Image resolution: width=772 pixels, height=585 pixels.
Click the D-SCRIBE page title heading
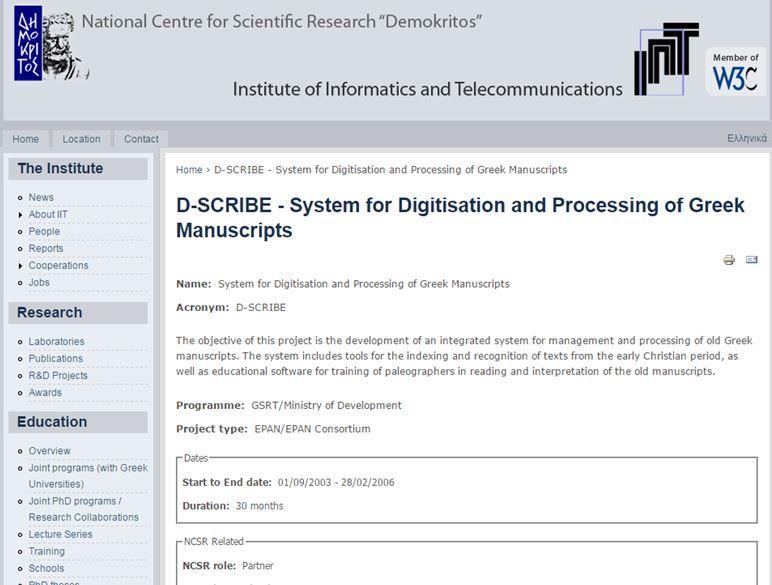(x=460, y=218)
